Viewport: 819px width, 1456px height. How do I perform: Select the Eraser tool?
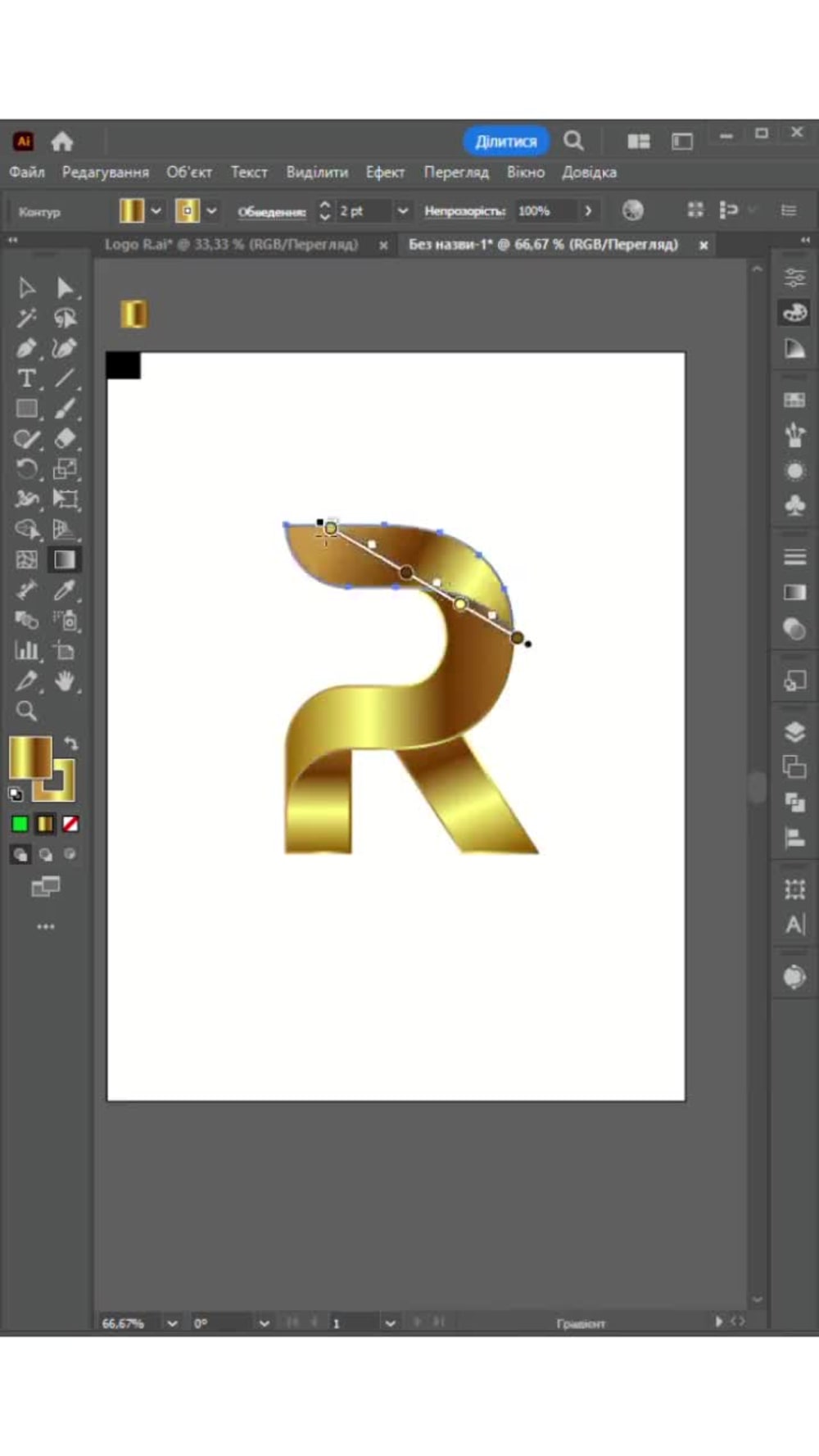pos(65,439)
